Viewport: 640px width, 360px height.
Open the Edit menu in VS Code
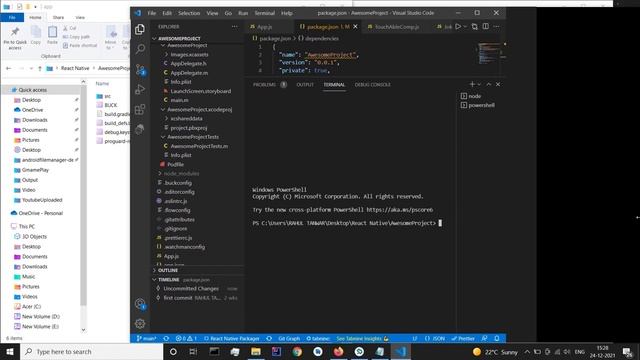(x=167, y=13)
